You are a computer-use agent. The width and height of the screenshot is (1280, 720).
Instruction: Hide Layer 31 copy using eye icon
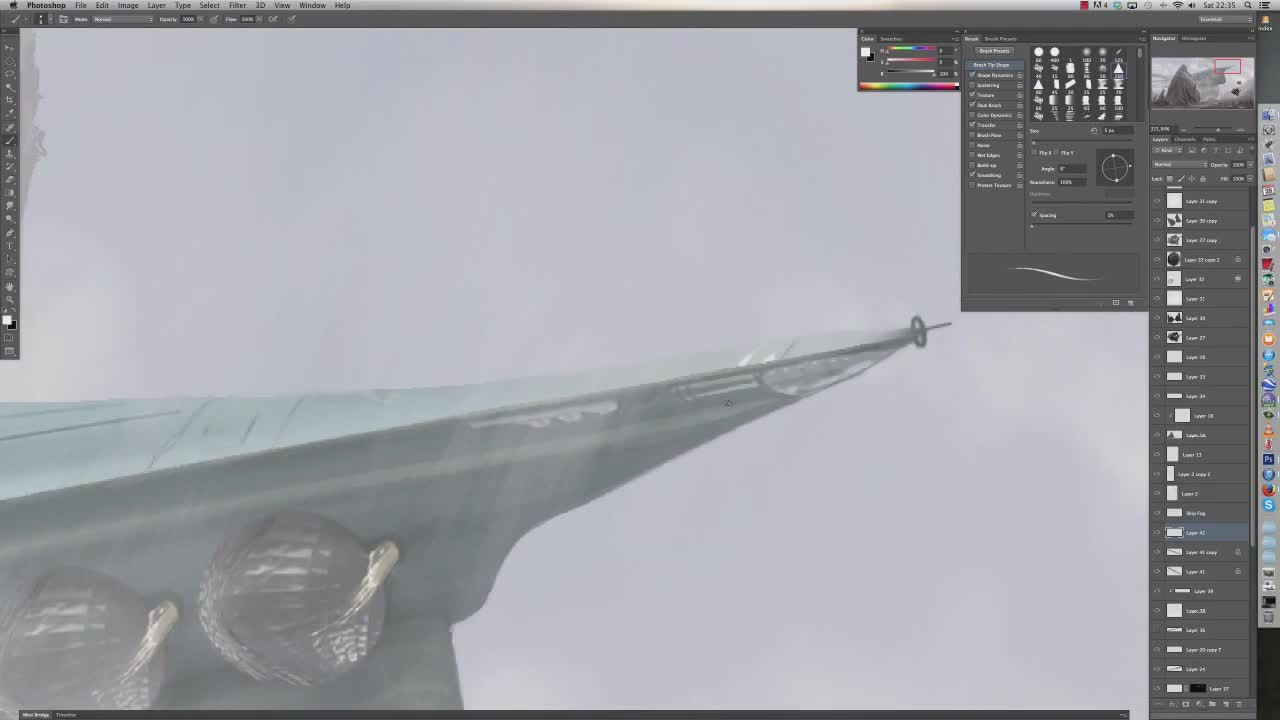(x=1158, y=201)
